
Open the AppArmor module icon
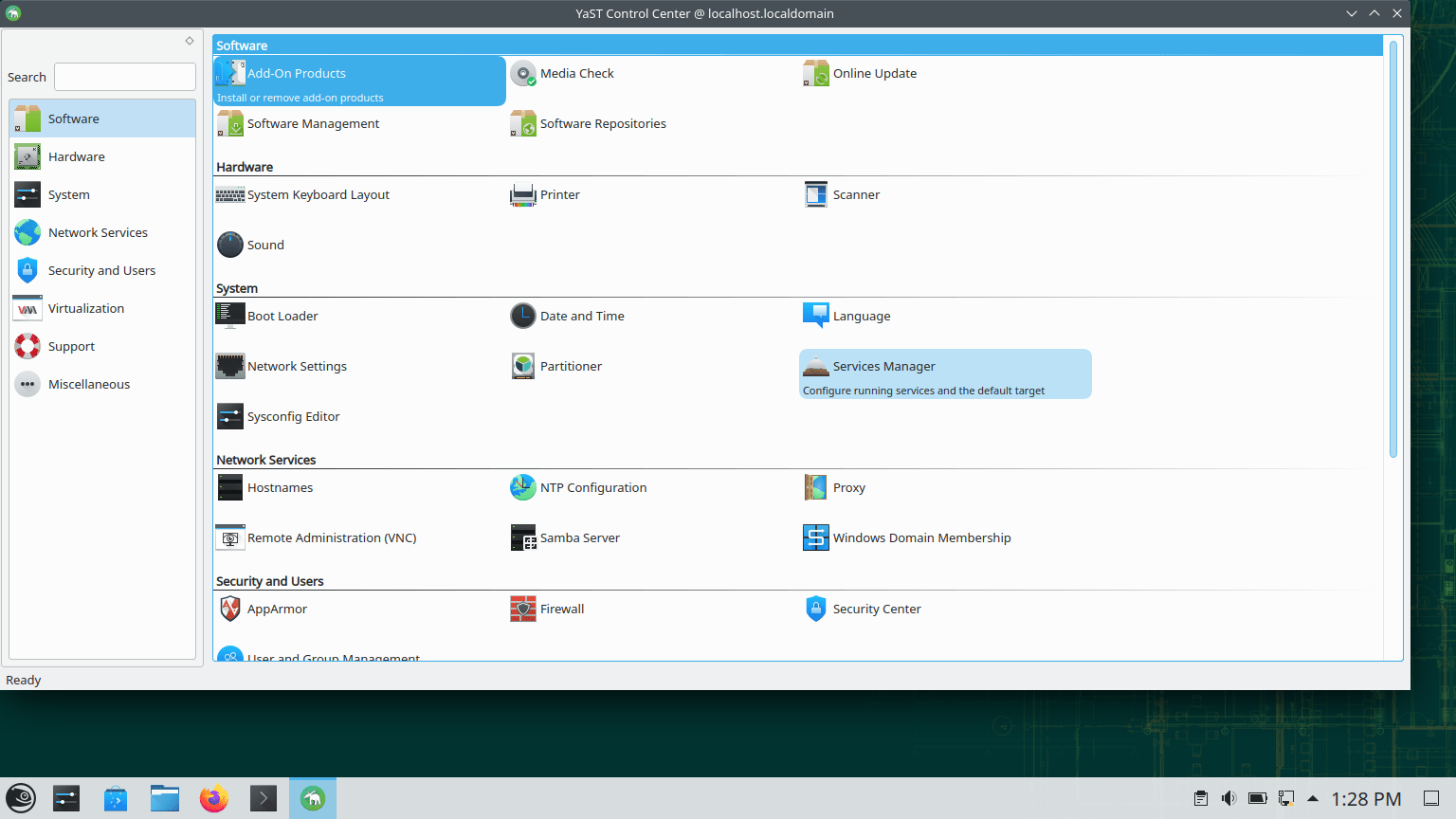(230, 609)
